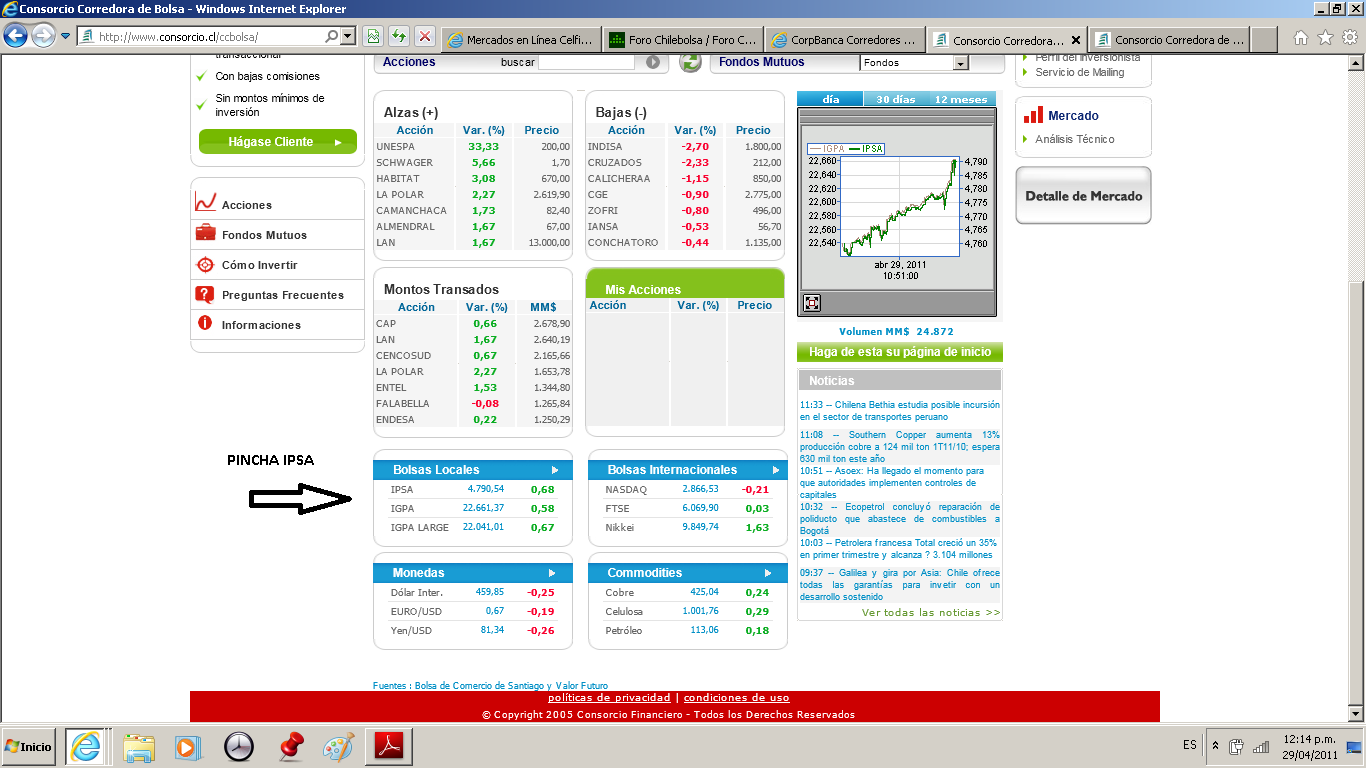Expand the Commodities header arrow
Screen dimensions: 1366x768
pos(769,573)
